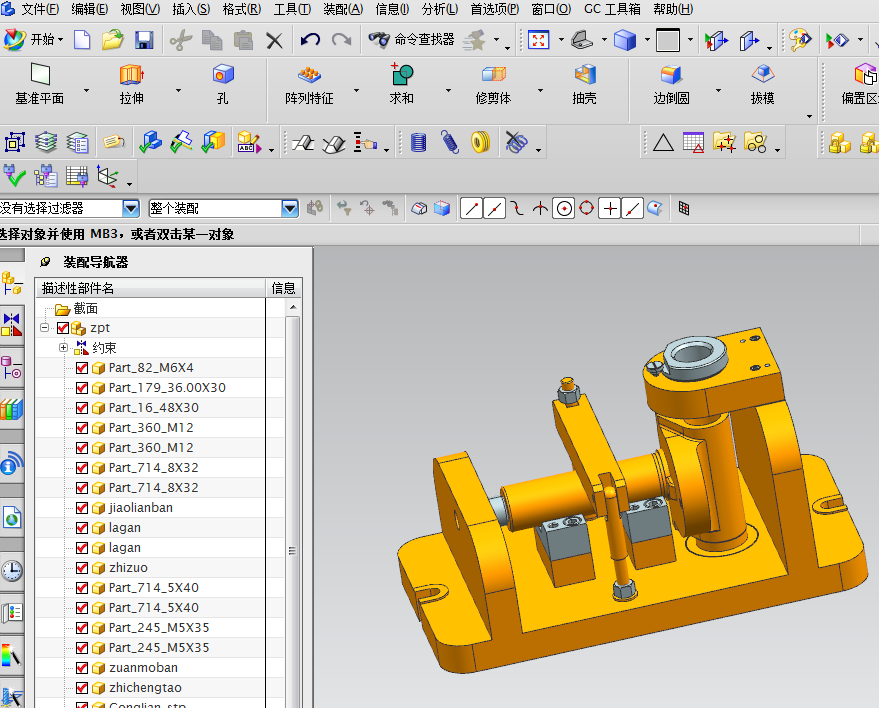Select the 孔 (Hole) feature icon
This screenshot has width=879, height=708.
click(223, 75)
